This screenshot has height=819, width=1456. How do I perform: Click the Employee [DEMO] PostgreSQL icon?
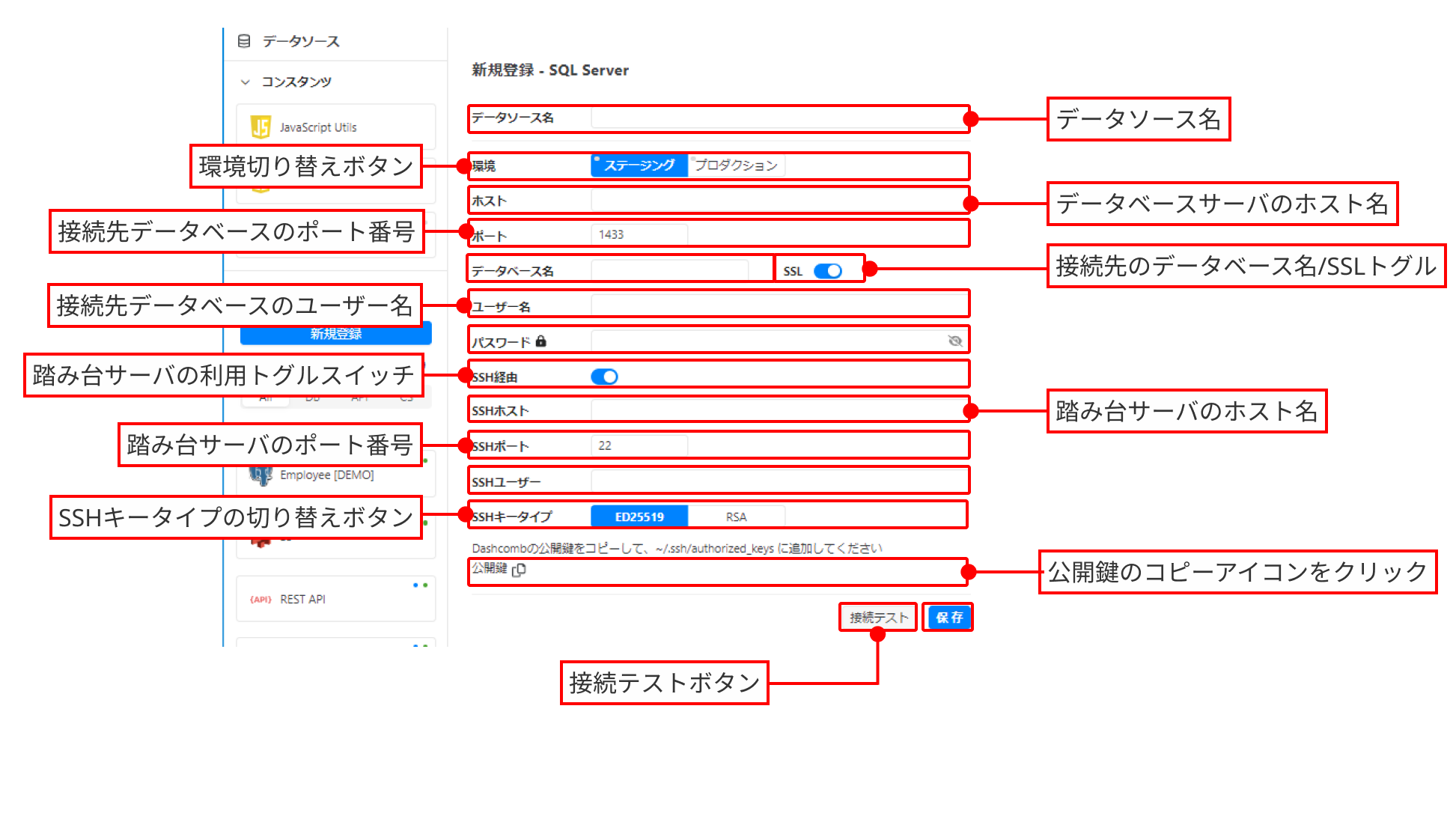coord(260,475)
